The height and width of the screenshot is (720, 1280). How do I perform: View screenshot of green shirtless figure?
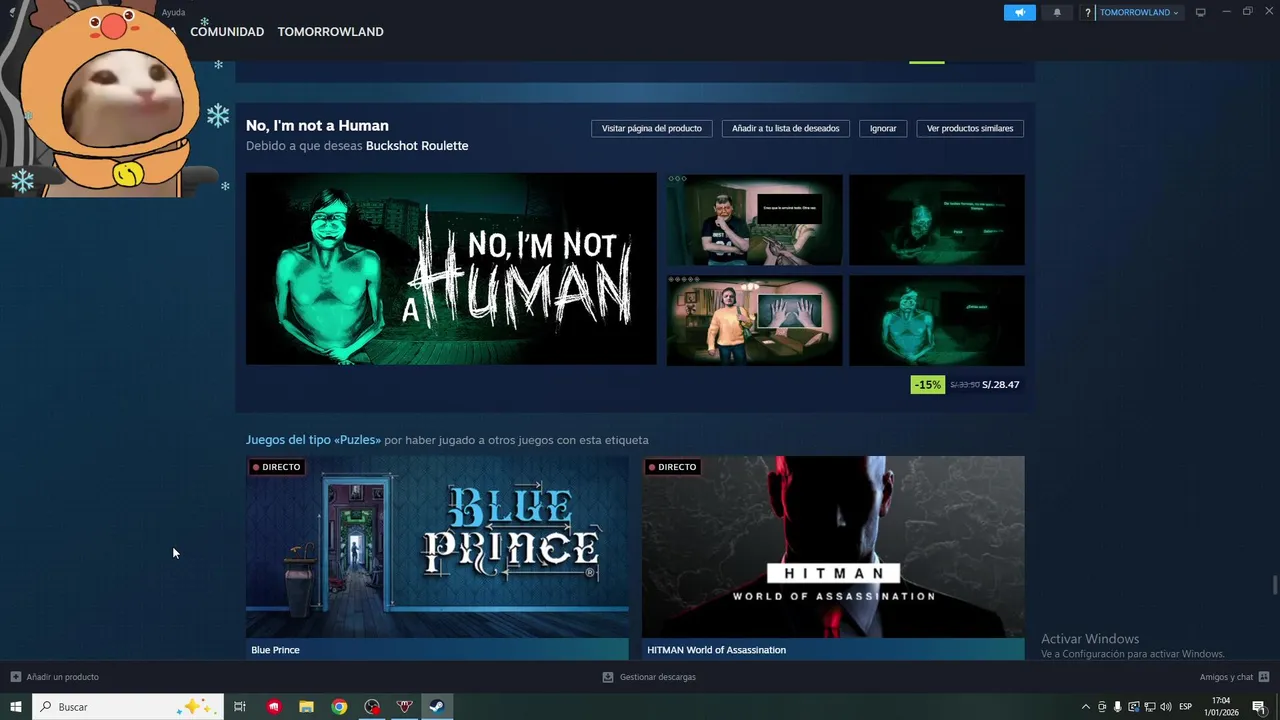936,321
